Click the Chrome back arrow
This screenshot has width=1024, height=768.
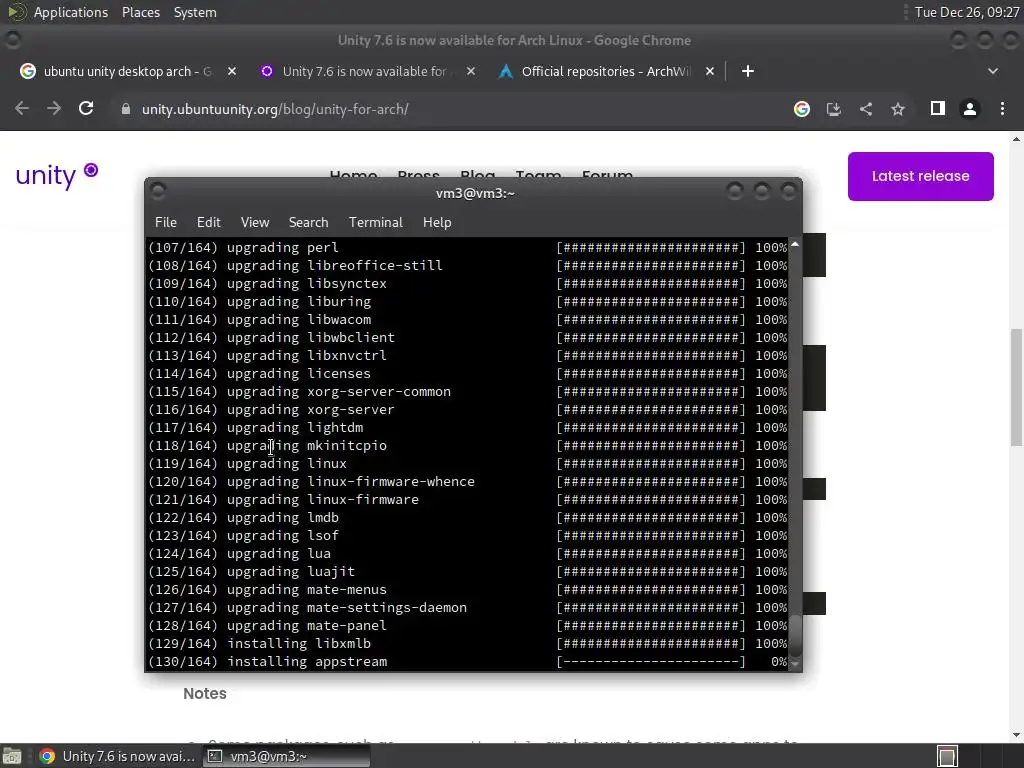(x=22, y=108)
